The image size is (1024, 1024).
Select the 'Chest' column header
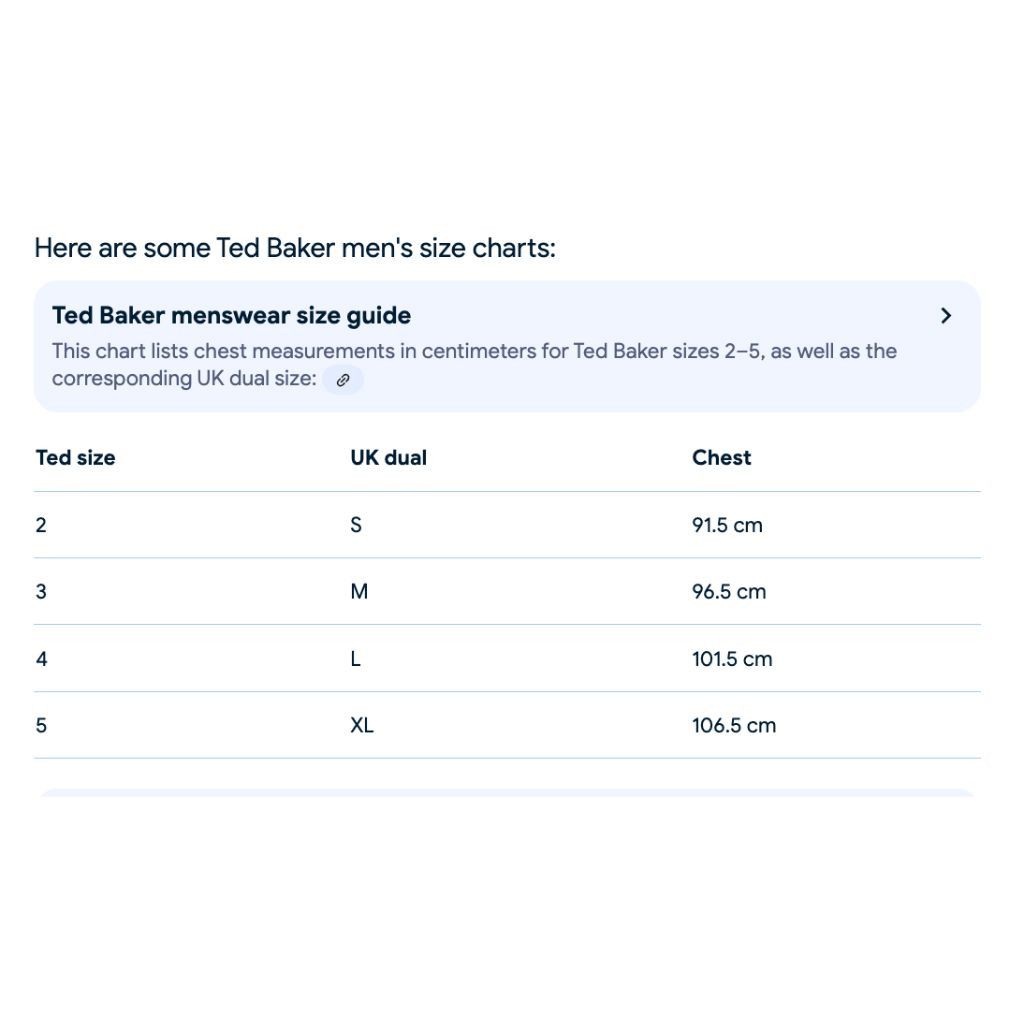click(722, 458)
